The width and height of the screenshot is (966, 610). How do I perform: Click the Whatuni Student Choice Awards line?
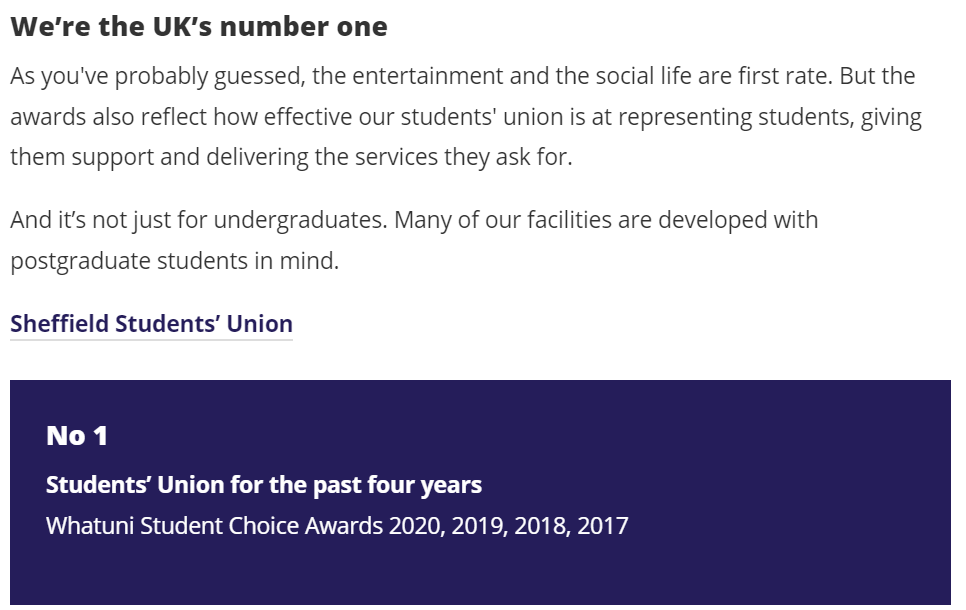coord(337,526)
